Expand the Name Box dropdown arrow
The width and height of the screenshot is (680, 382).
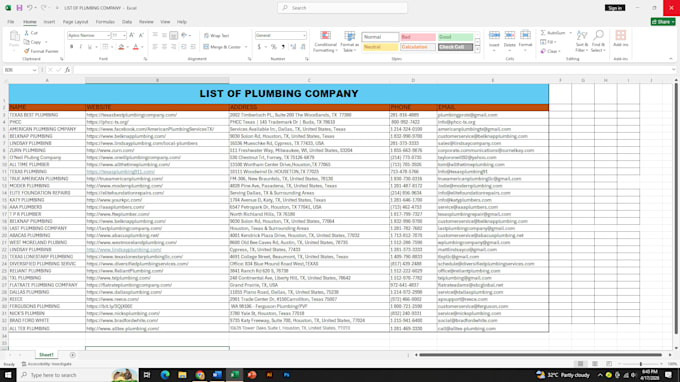coord(34,70)
